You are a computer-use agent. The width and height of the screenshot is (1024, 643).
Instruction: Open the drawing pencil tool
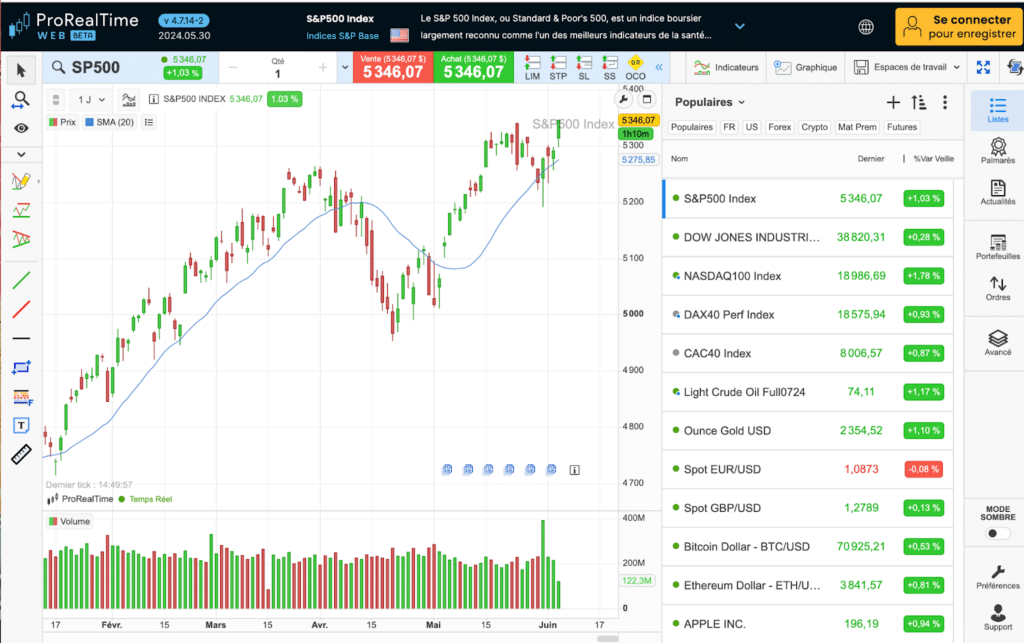[21, 181]
